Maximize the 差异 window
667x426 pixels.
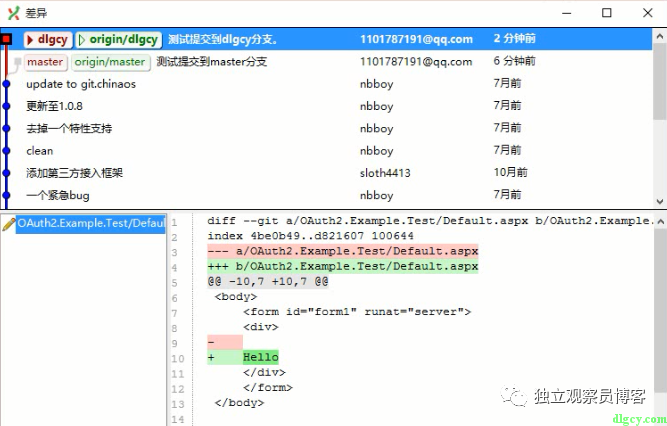coord(607,13)
